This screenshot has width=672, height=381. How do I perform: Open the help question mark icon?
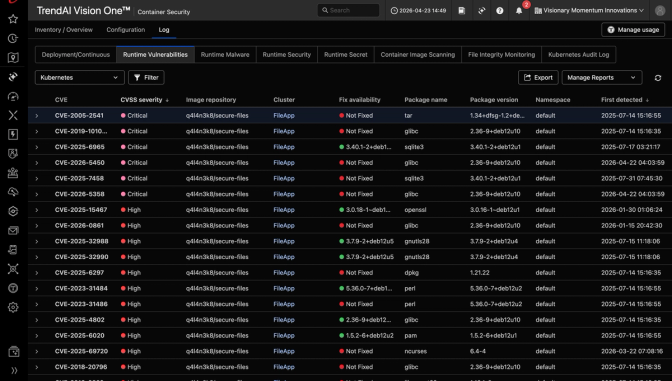[x=500, y=11]
